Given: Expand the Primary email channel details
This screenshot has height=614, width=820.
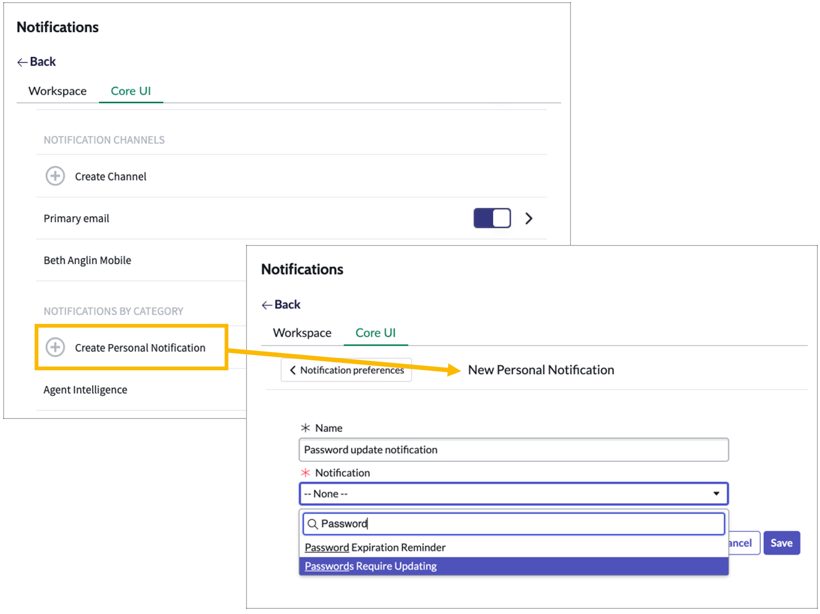Looking at the screenshot, I should click(528, 218).
